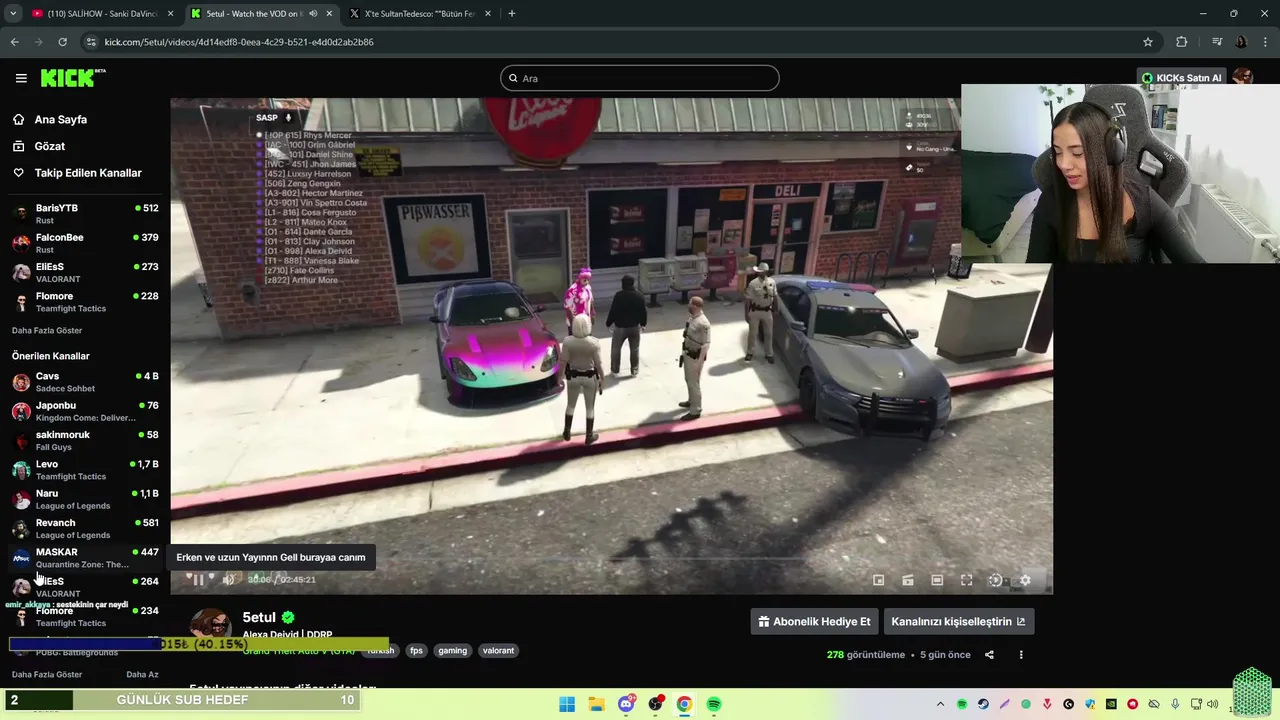Open the Naru channel
The height and width of the screenshot is (720, 1280).
click(84, 499)
